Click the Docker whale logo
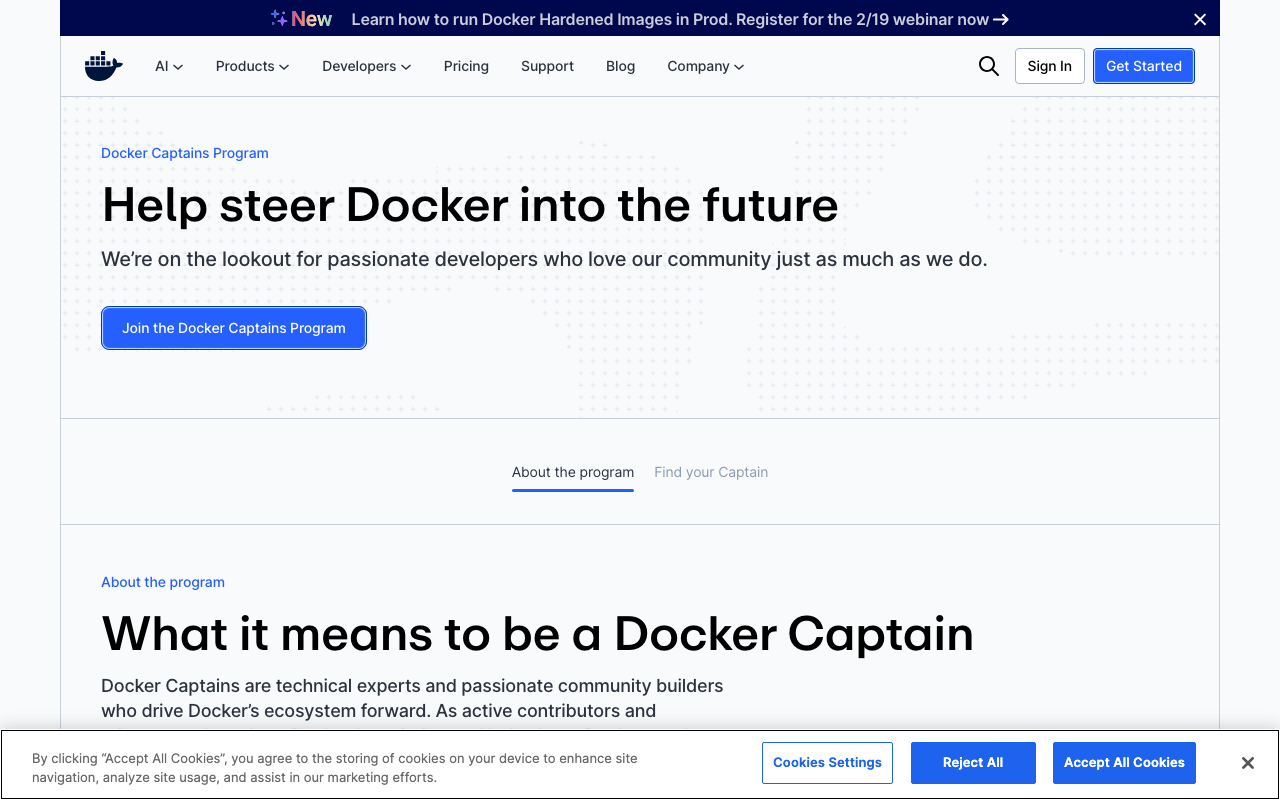The width and height of the screenshot is (1280, 800). tap(103, 65)
